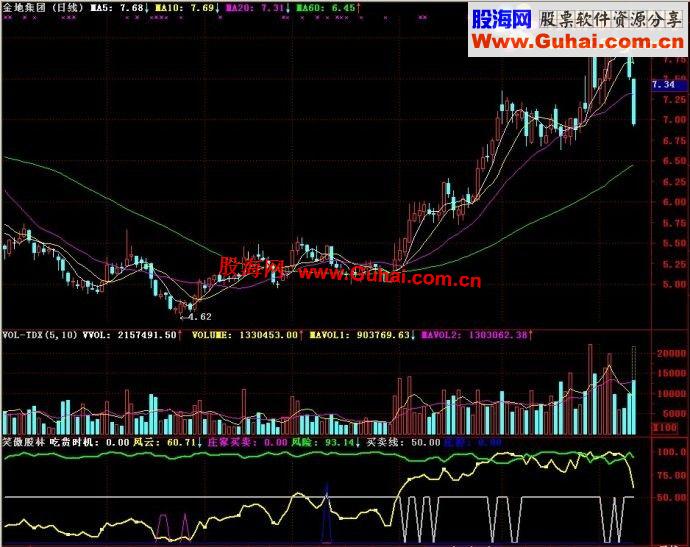Screen dimensions: 690x547
Task: Click the 5.00 price axis label
Action: coord(674,285)
